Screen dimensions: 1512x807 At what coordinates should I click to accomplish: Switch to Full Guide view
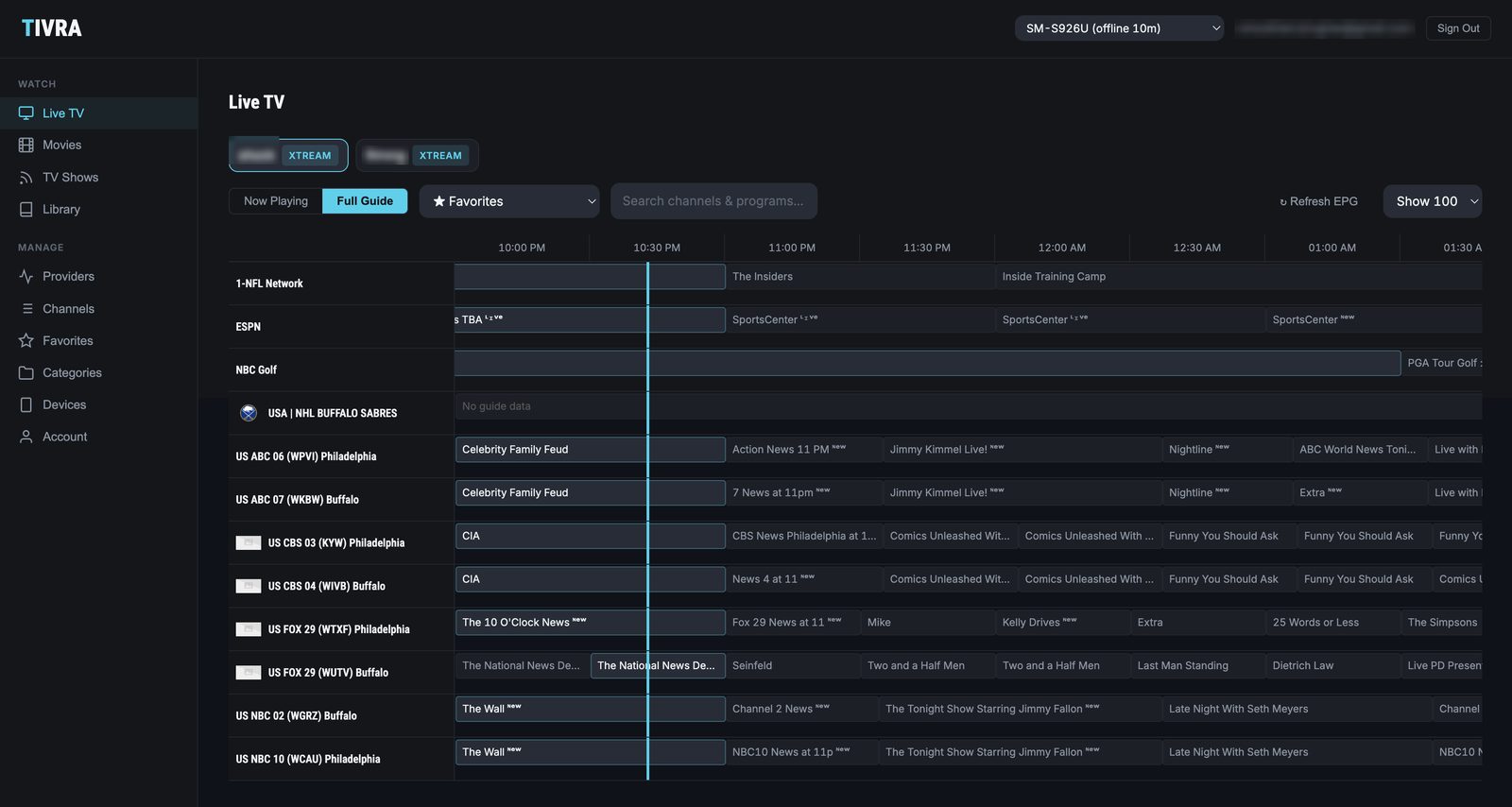pyautogui.click(x=365, y=201)
